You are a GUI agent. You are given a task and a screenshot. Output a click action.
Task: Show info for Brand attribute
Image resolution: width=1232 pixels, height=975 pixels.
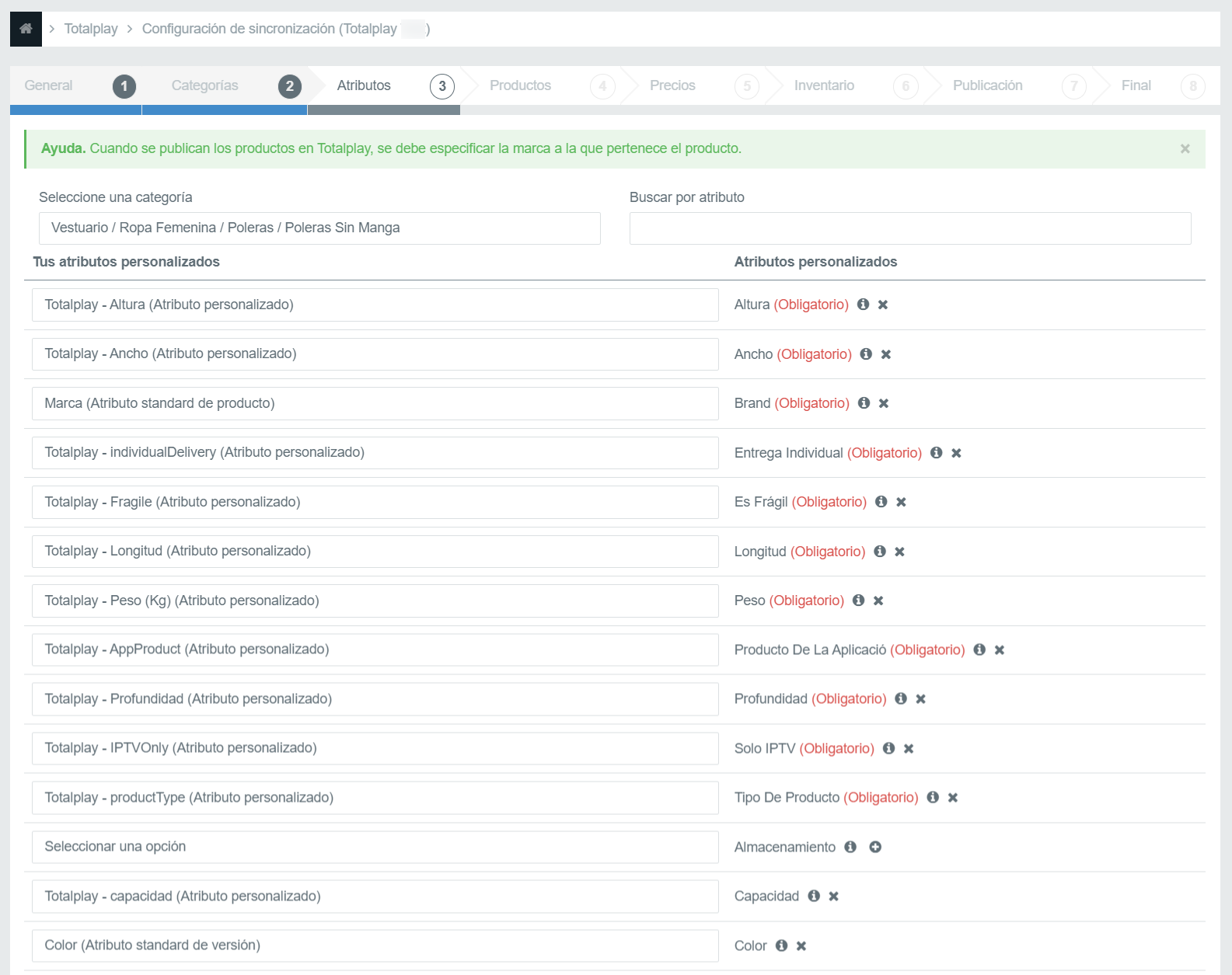[864, 403]
